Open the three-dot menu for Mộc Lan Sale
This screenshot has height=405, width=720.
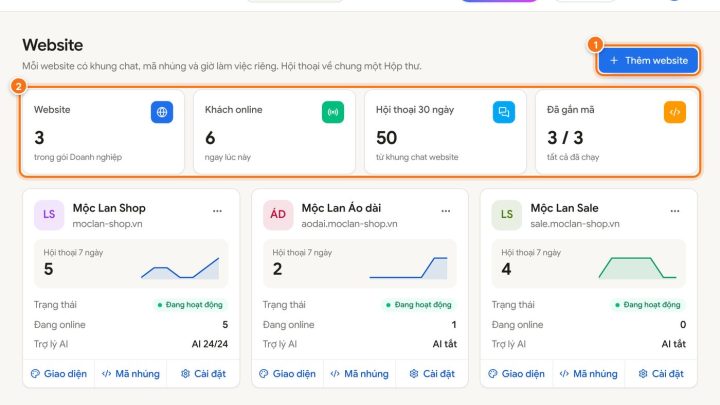(675, 211)
